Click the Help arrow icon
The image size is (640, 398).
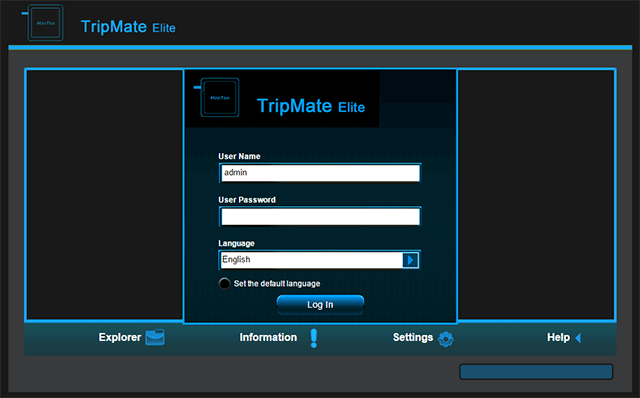coord(578,338)
